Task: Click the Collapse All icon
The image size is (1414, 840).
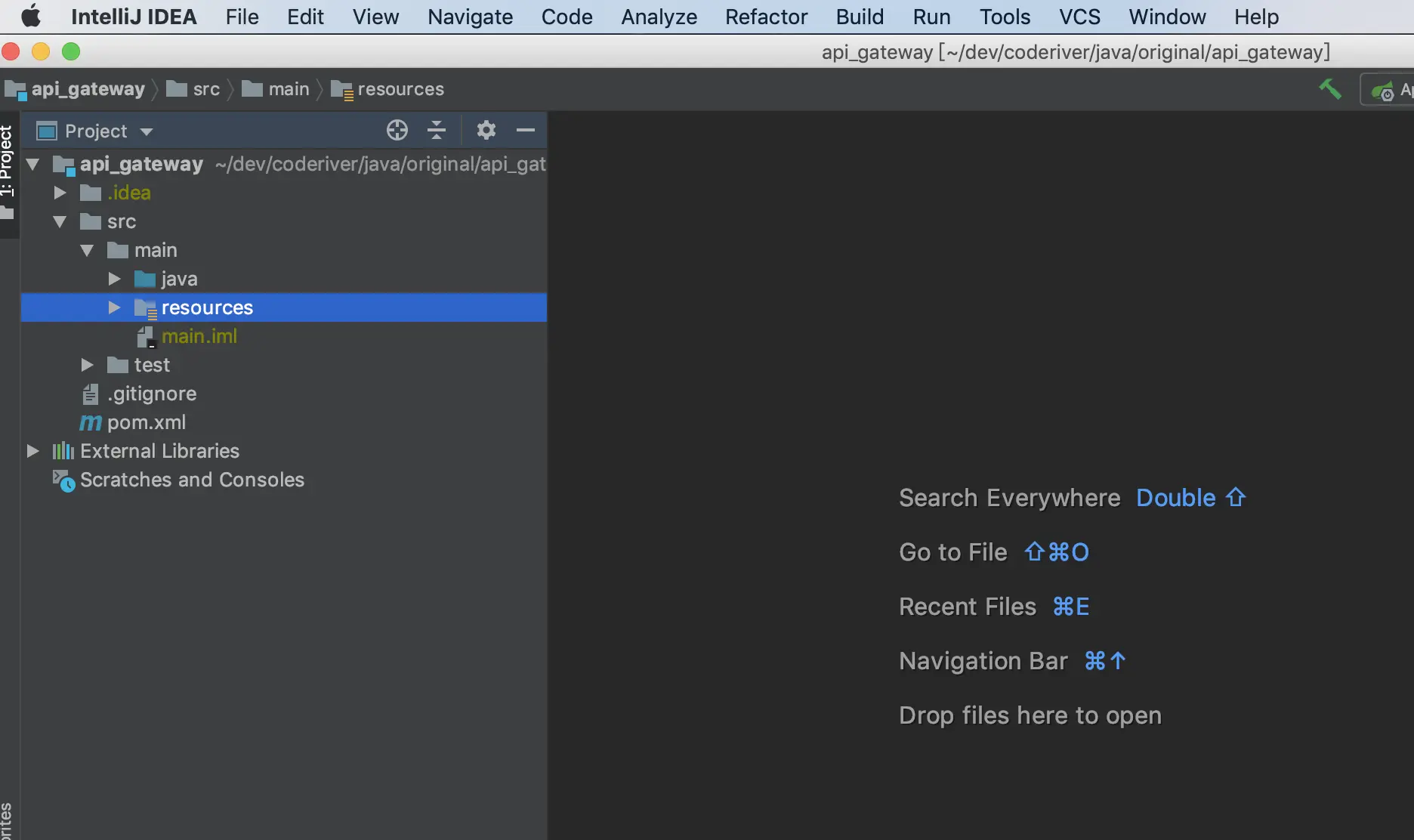Action: coord(437,130)
